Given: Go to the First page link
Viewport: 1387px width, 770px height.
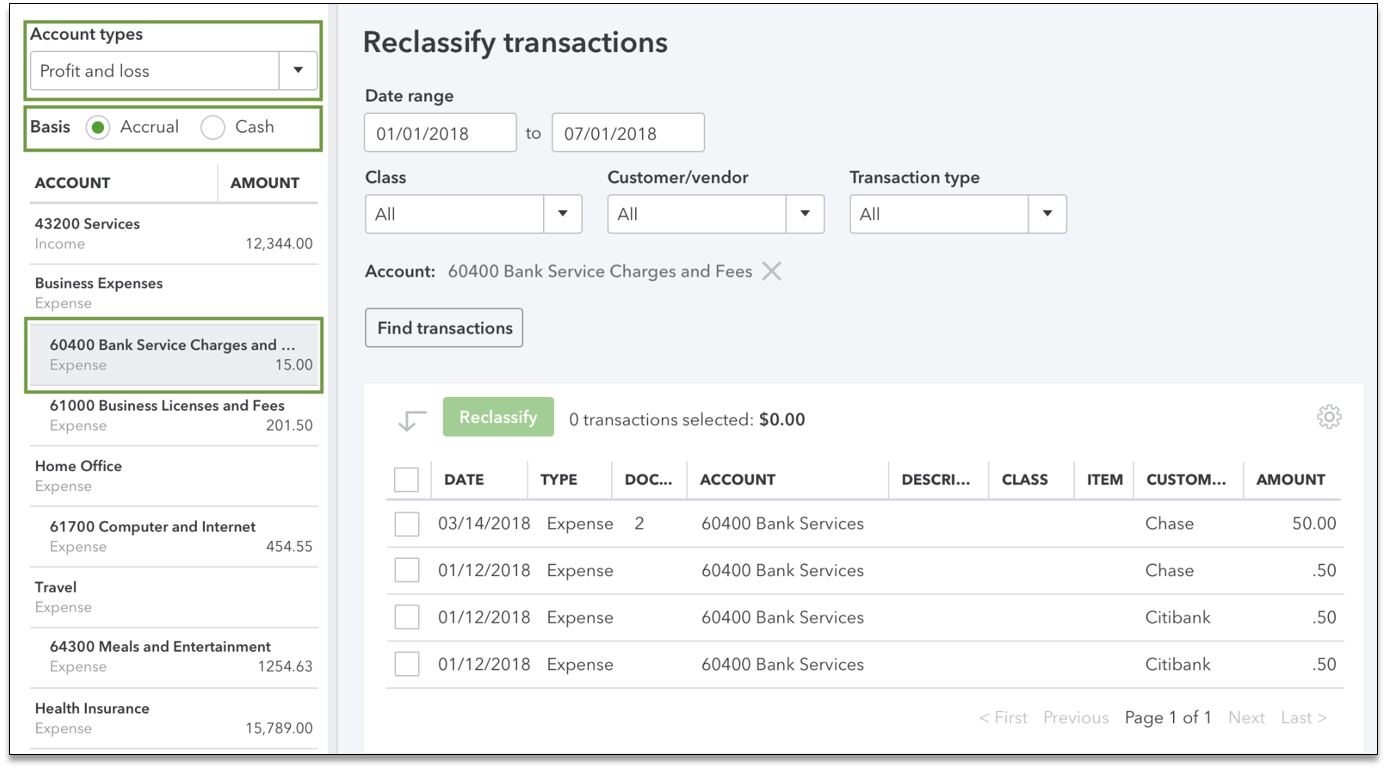Looking at the screenshot, I should [1003, 718].
